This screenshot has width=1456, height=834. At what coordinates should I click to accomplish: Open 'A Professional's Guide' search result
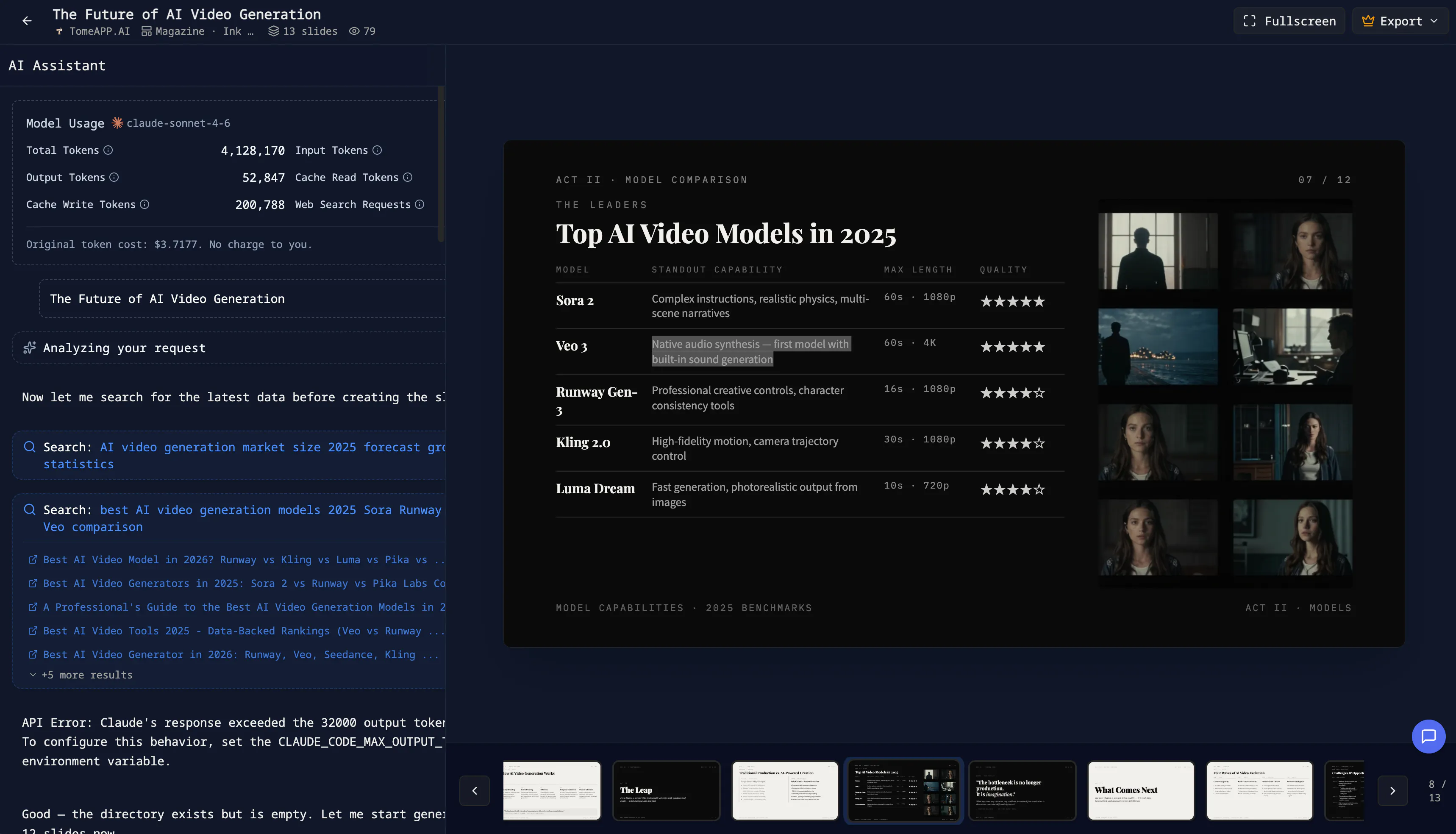244,607
